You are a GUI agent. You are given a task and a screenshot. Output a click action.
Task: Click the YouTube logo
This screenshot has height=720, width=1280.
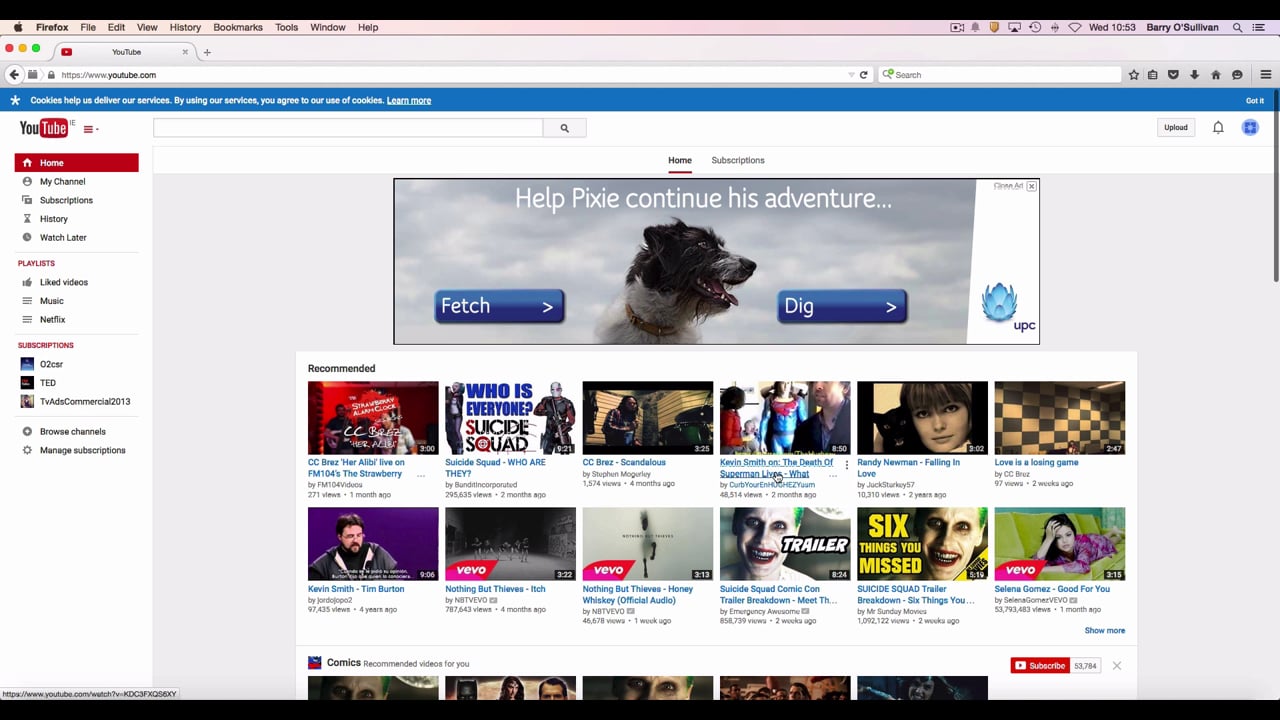tap(44, 128)
